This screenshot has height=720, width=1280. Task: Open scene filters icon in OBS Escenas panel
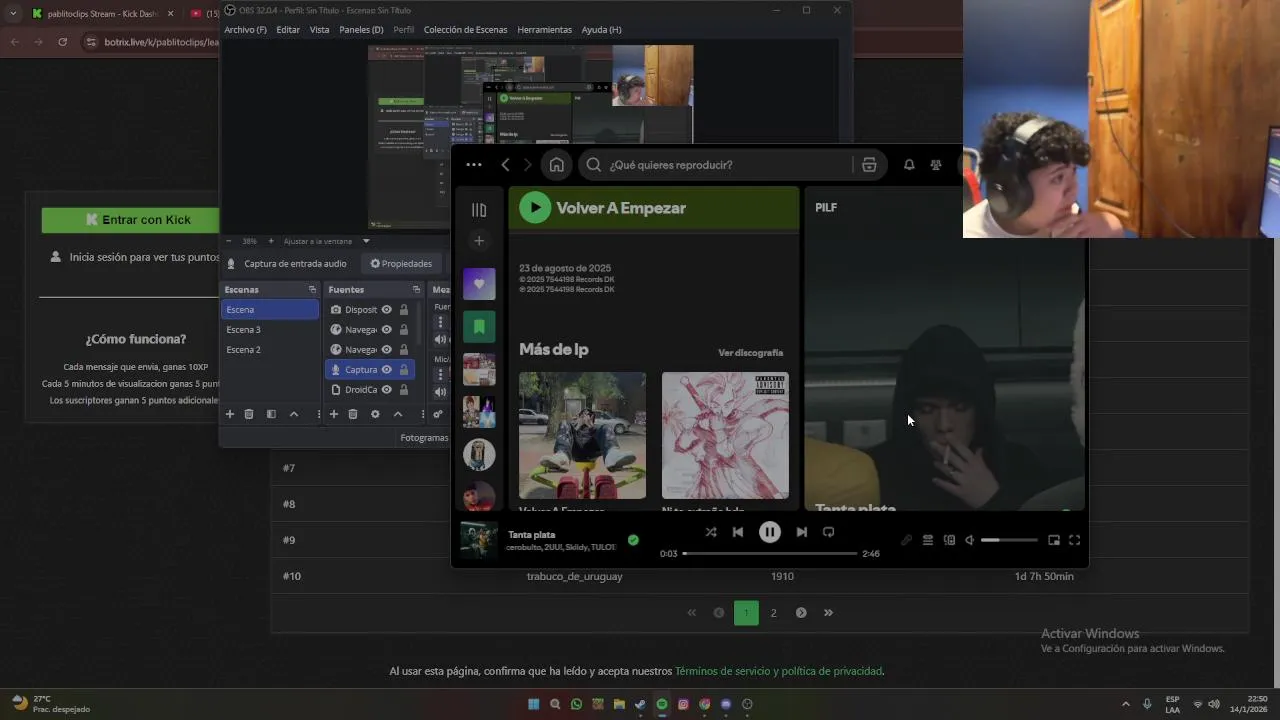click(271, 414)
